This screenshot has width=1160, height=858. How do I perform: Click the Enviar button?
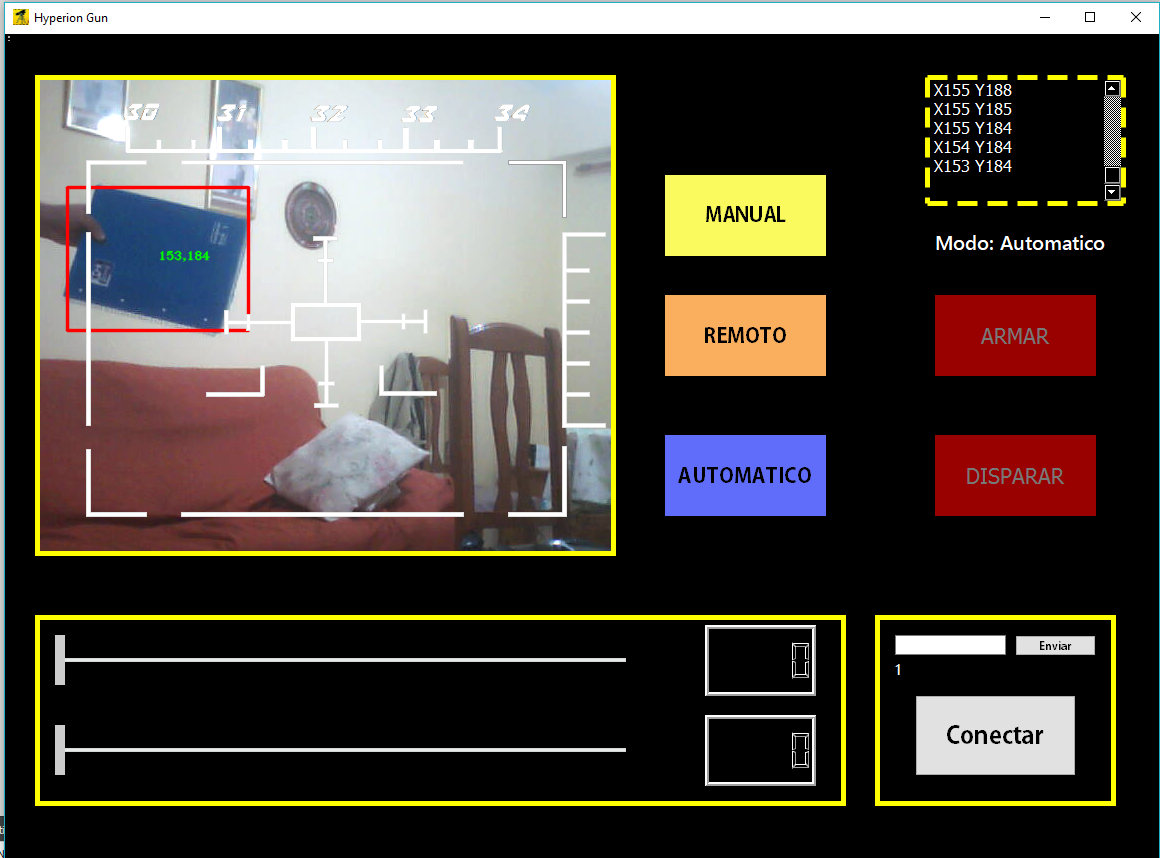point(1055,646)
